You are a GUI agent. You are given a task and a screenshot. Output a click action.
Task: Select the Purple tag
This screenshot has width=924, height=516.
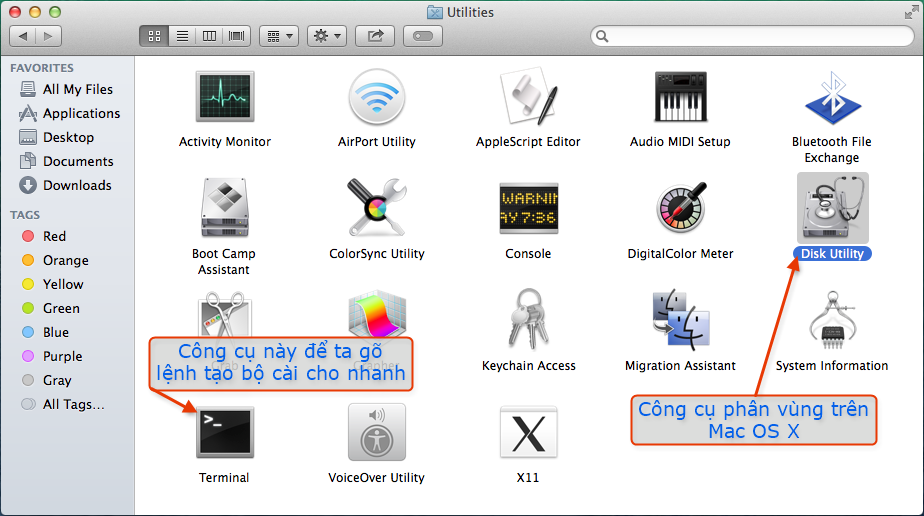pyautogui.click(x=52, y=356)
